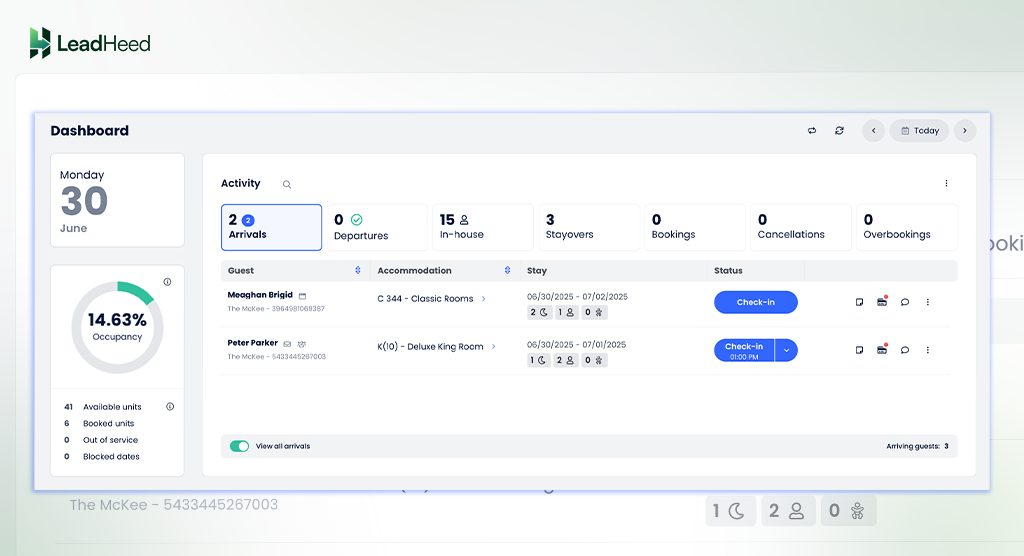Image resolution: width=1024 pixels, height=556 pixels.
Task: Check in Meaghan Brigid
Action: (x=756, y=302)
